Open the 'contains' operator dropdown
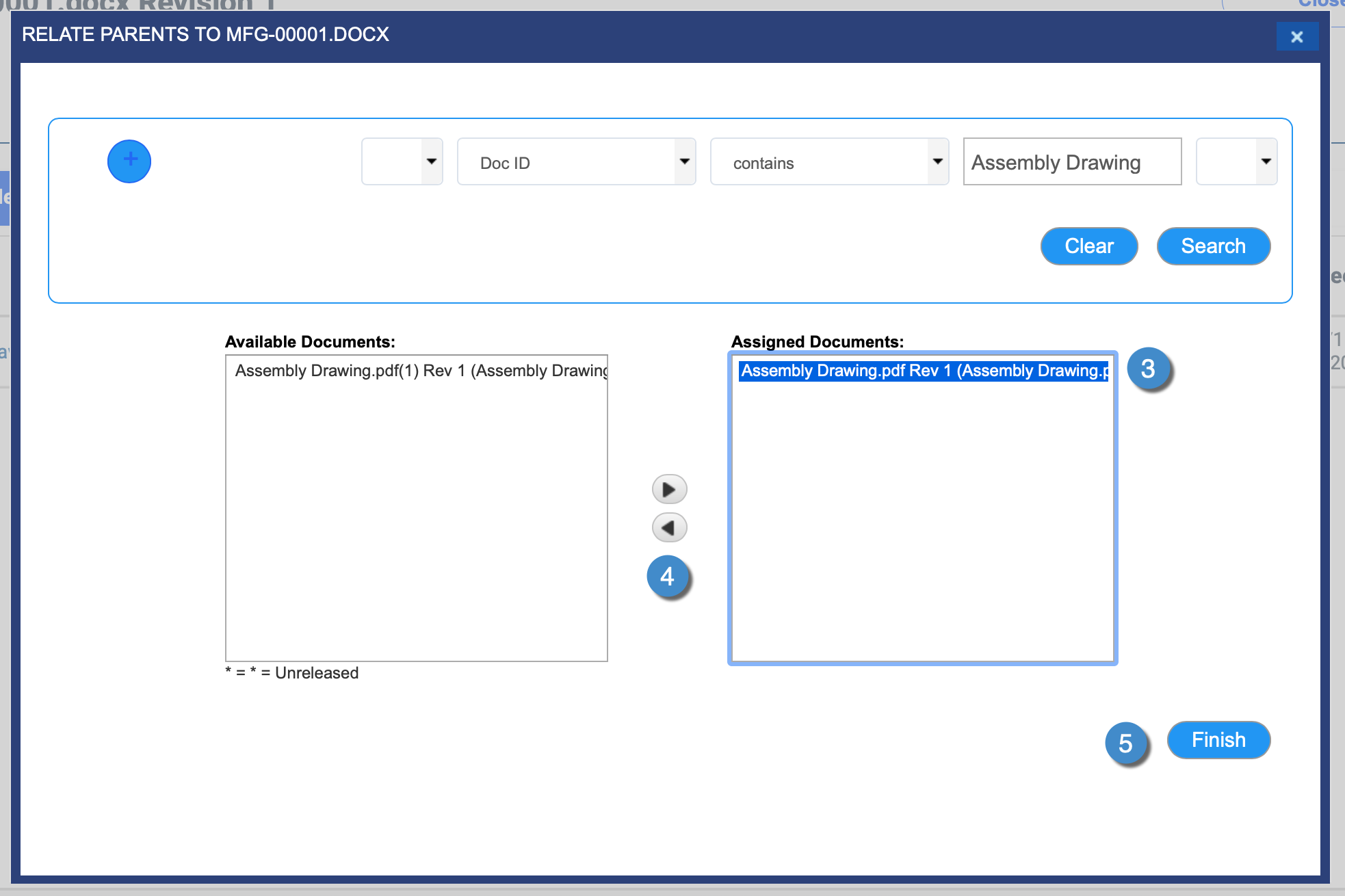Image resolution: width=1345 pixels, height=896 pixels. (x=829, y=162)
